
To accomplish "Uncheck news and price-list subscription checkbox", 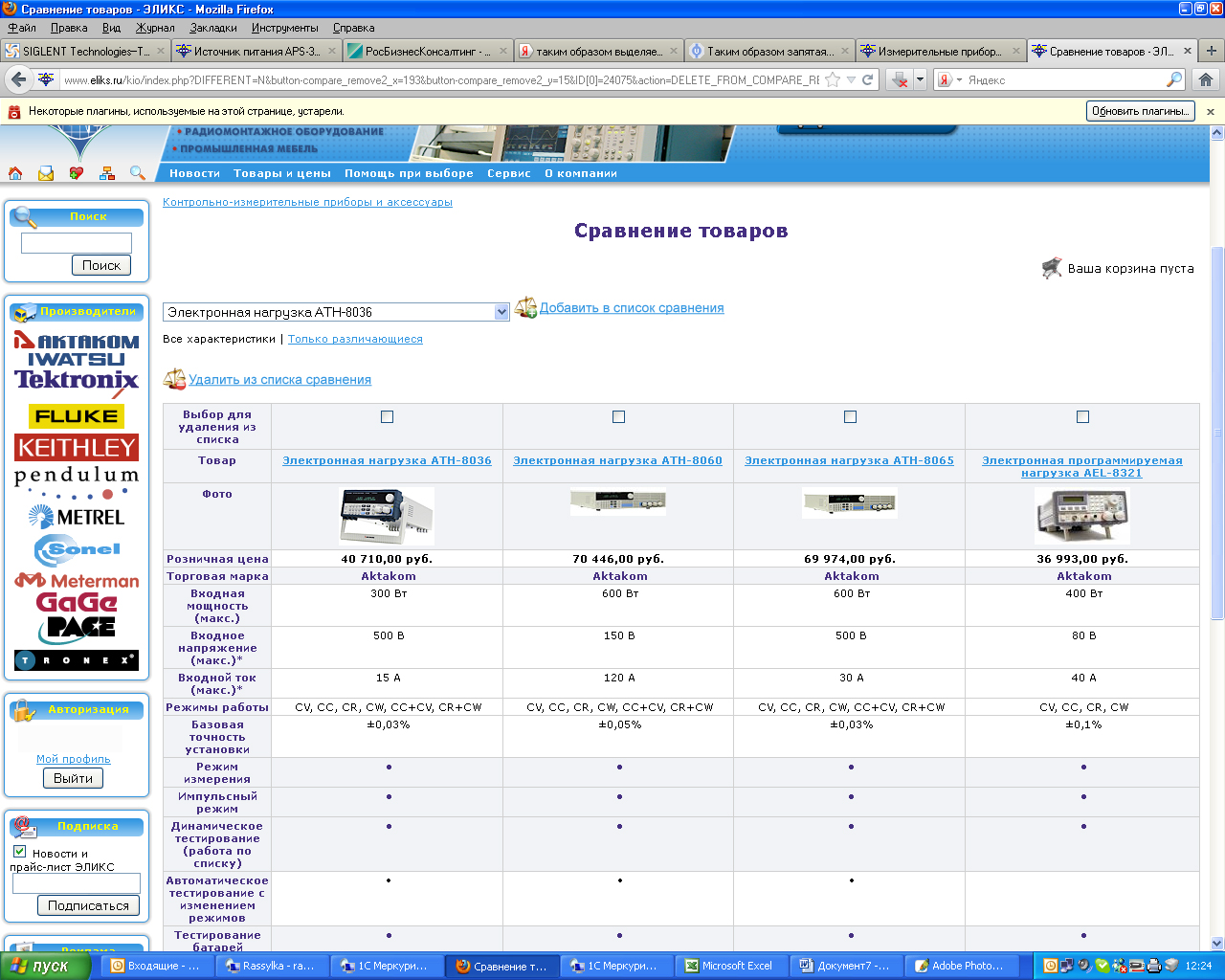I will [x=19, y=851].
